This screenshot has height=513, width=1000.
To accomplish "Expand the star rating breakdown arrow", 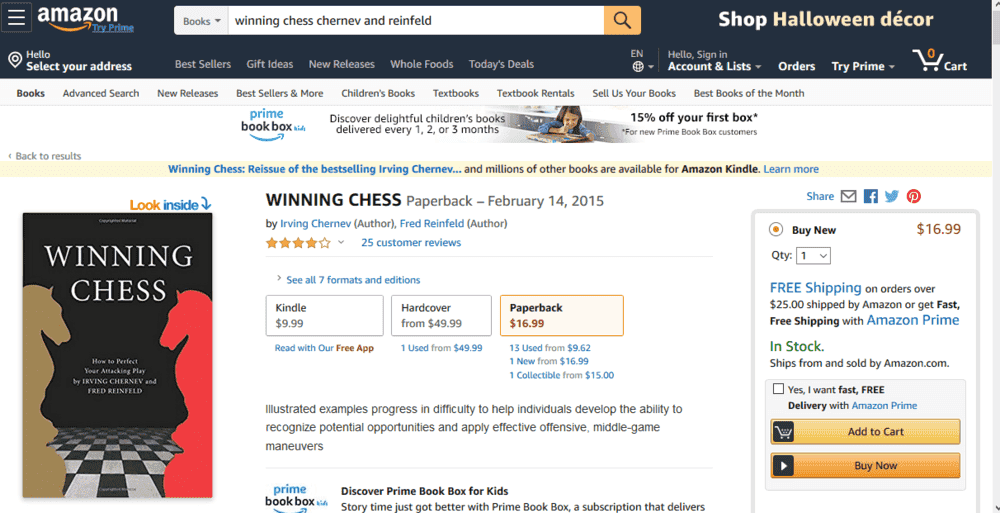I will coord(340,242).
